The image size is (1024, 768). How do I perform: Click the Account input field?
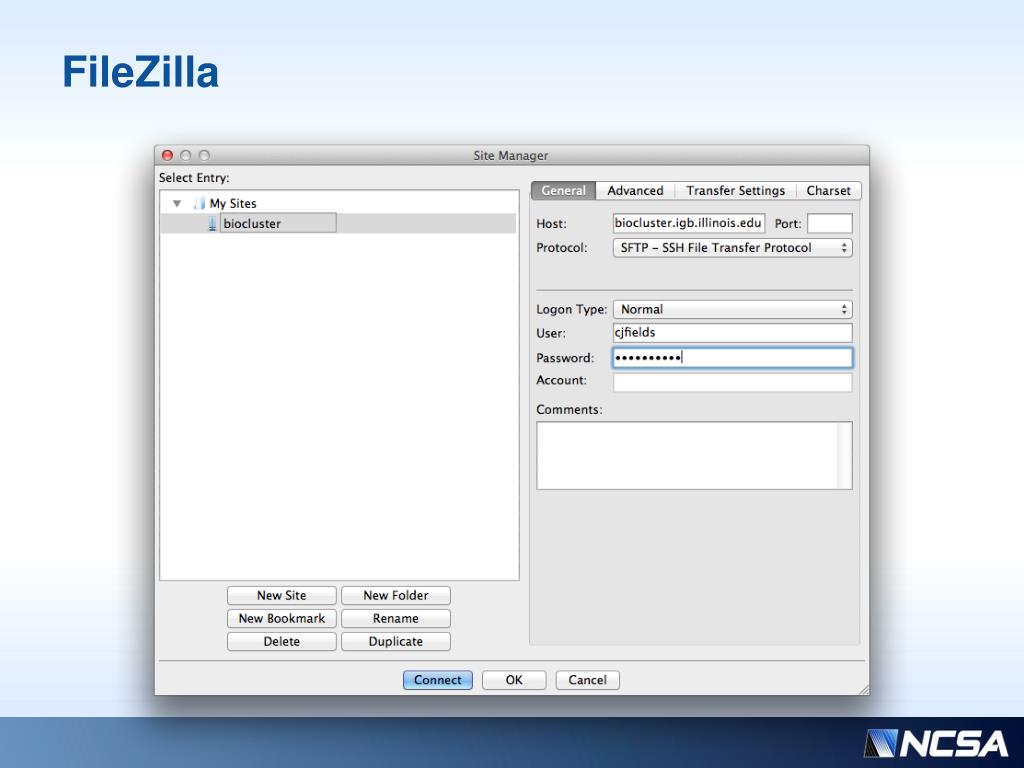click(732, 382)
